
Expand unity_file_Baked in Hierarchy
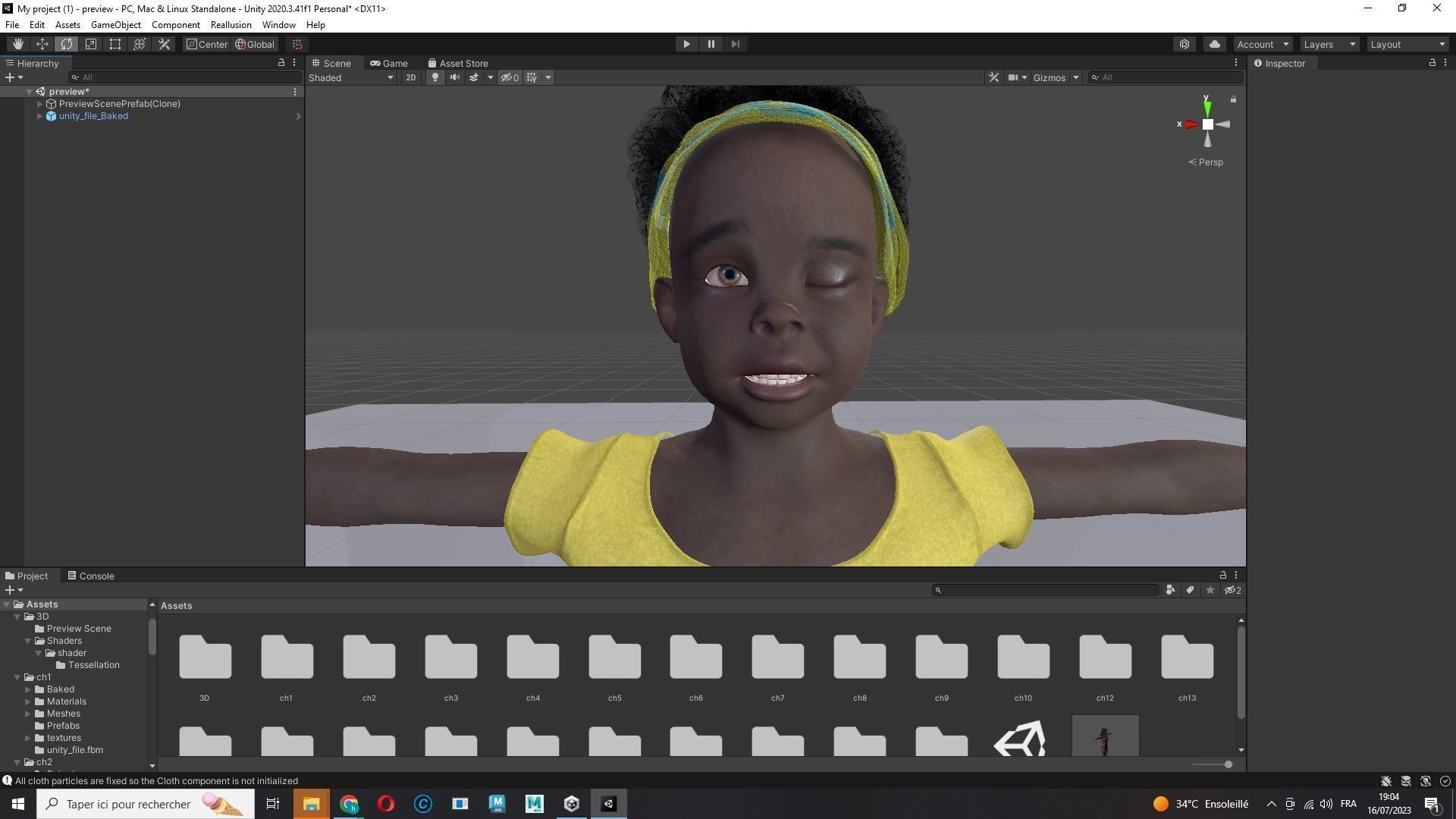39,116
